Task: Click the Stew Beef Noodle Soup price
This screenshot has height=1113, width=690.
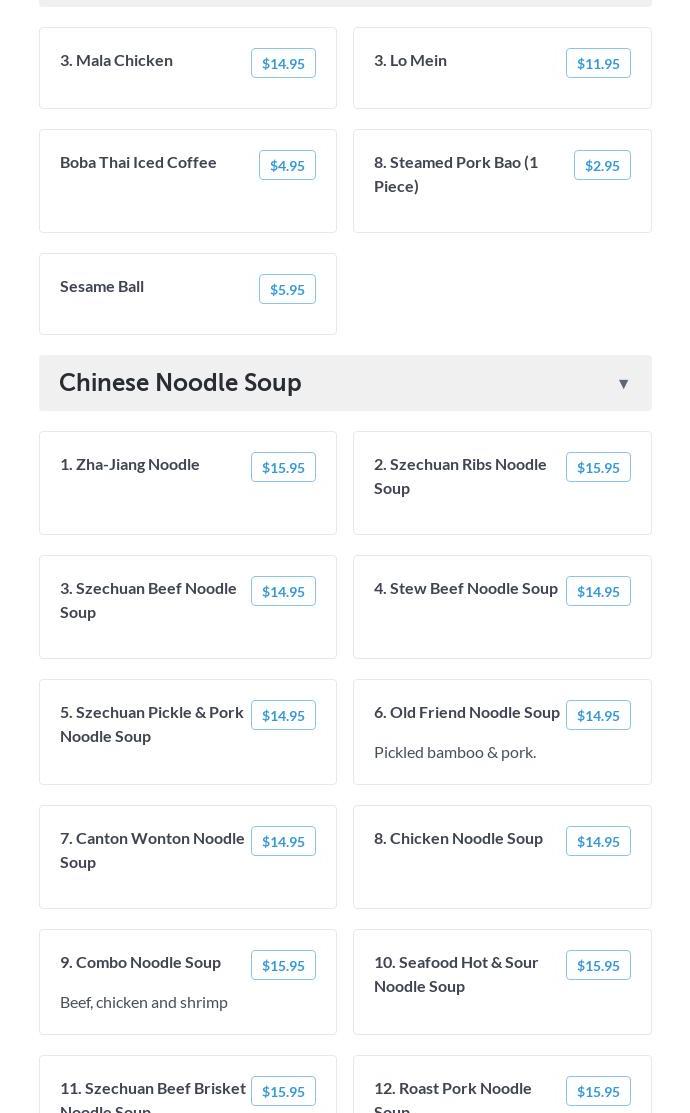Action: pos(598,592)
